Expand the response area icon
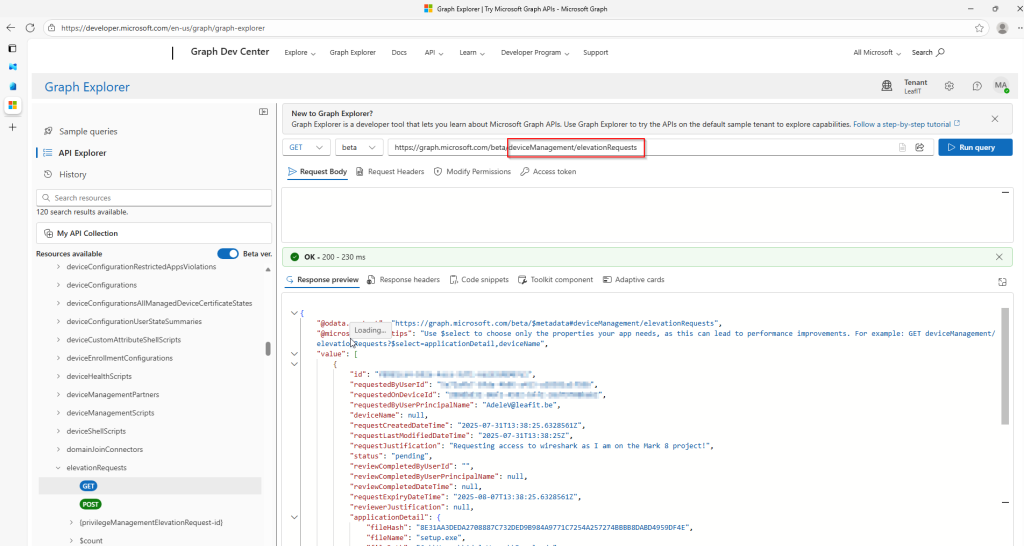Screen dimensions: 1024x546 1002,281
